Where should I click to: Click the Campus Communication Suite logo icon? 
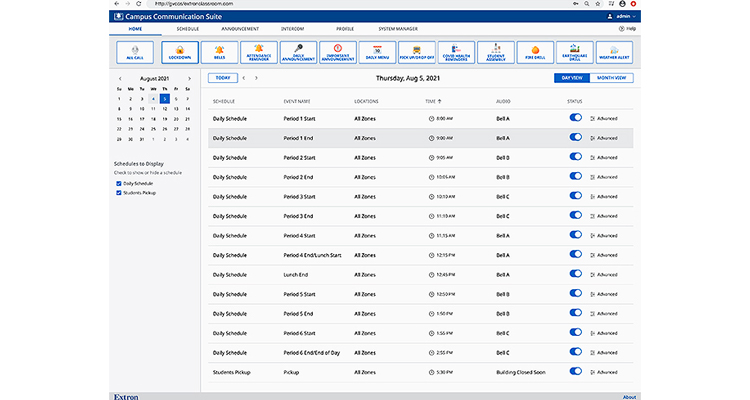(118, 16)
